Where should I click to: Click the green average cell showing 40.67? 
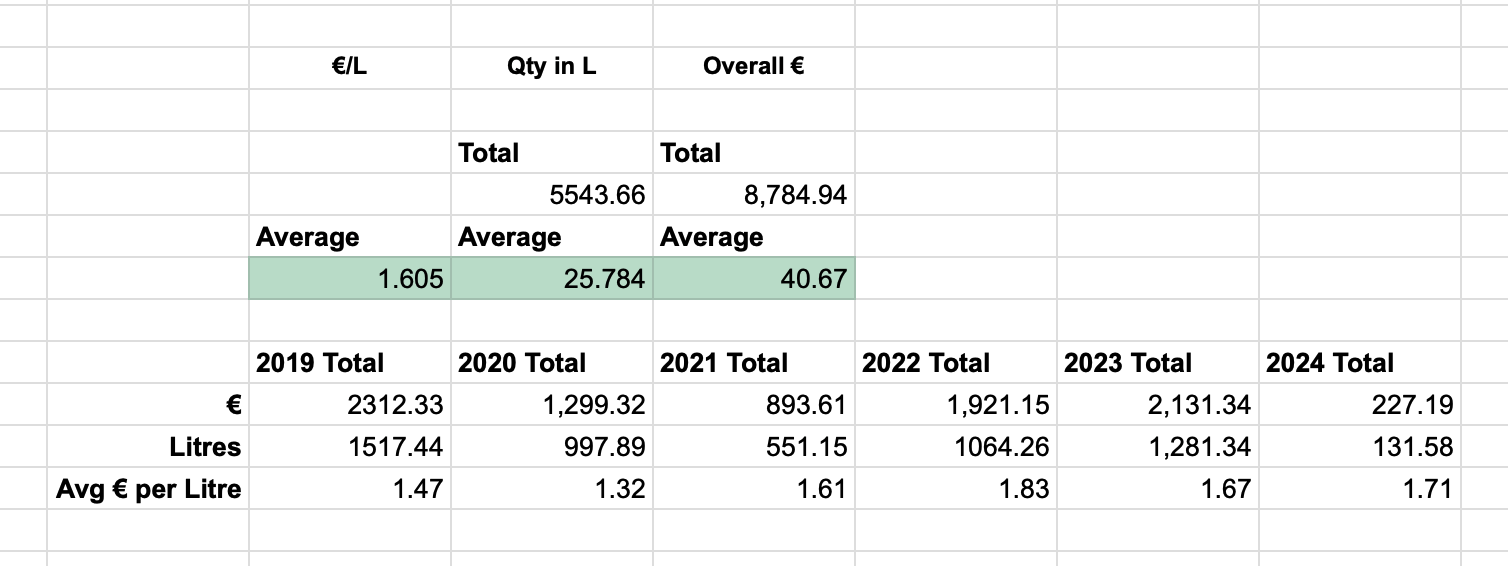click(753, 279)
